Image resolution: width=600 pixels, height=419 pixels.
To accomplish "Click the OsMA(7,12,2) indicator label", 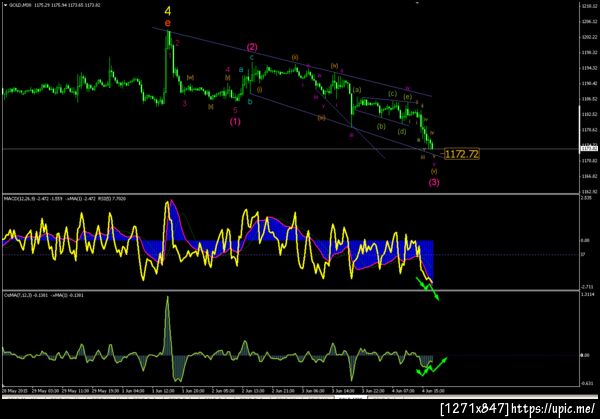I will tap(18, 295).
